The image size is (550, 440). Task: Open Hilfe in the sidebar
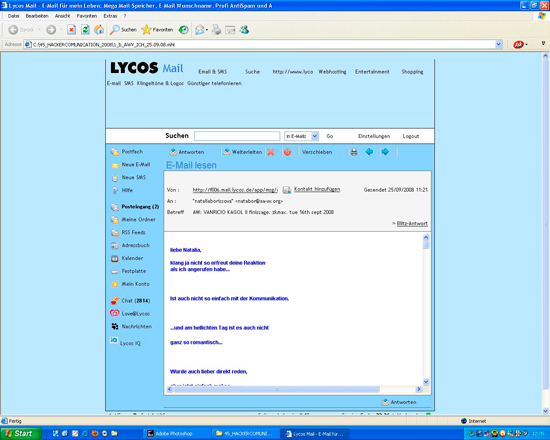pyautogui.click(x=122, y=190)
